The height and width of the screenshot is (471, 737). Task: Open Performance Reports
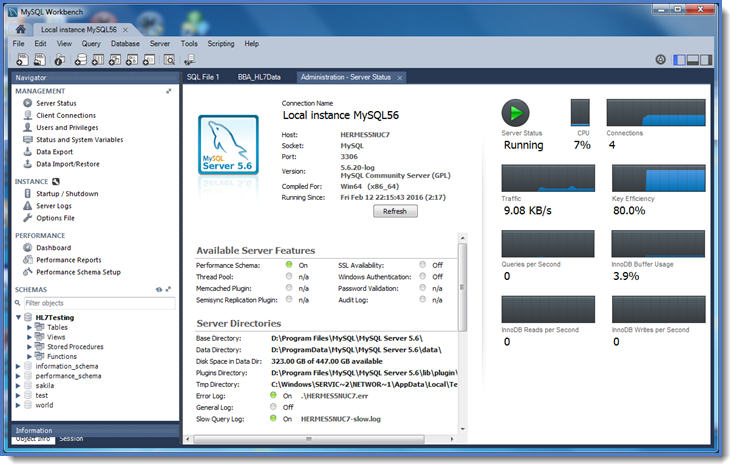[69, 260]
